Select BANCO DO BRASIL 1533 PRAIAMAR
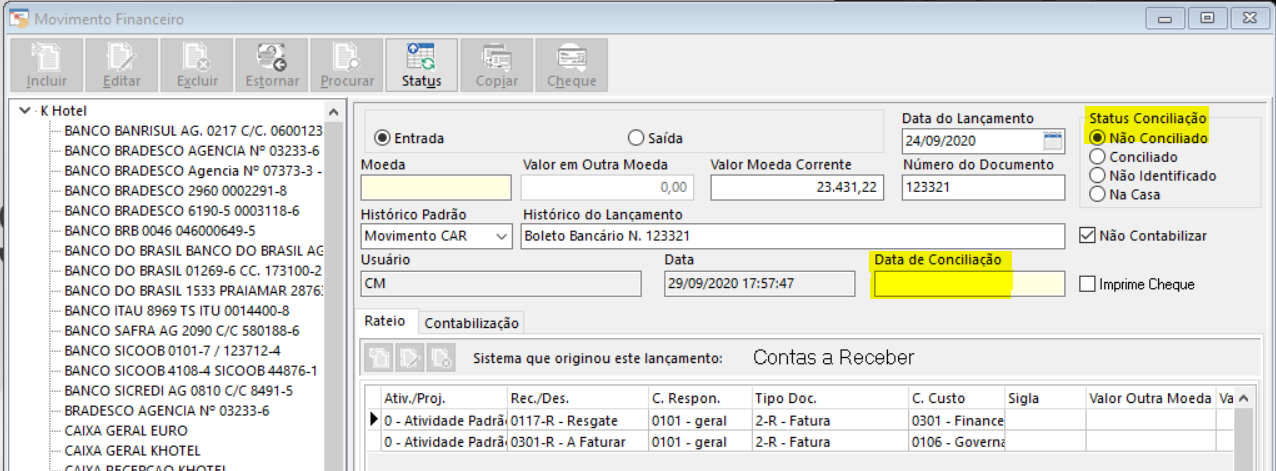 193,291
